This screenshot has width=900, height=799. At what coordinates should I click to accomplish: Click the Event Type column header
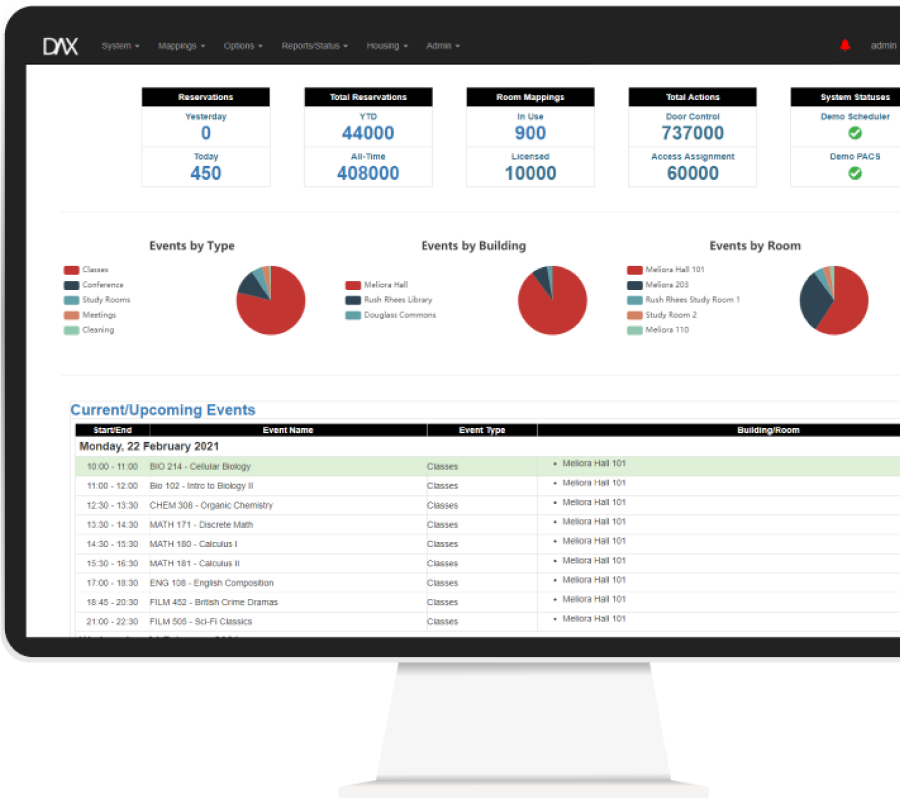[x=482, y=430]
